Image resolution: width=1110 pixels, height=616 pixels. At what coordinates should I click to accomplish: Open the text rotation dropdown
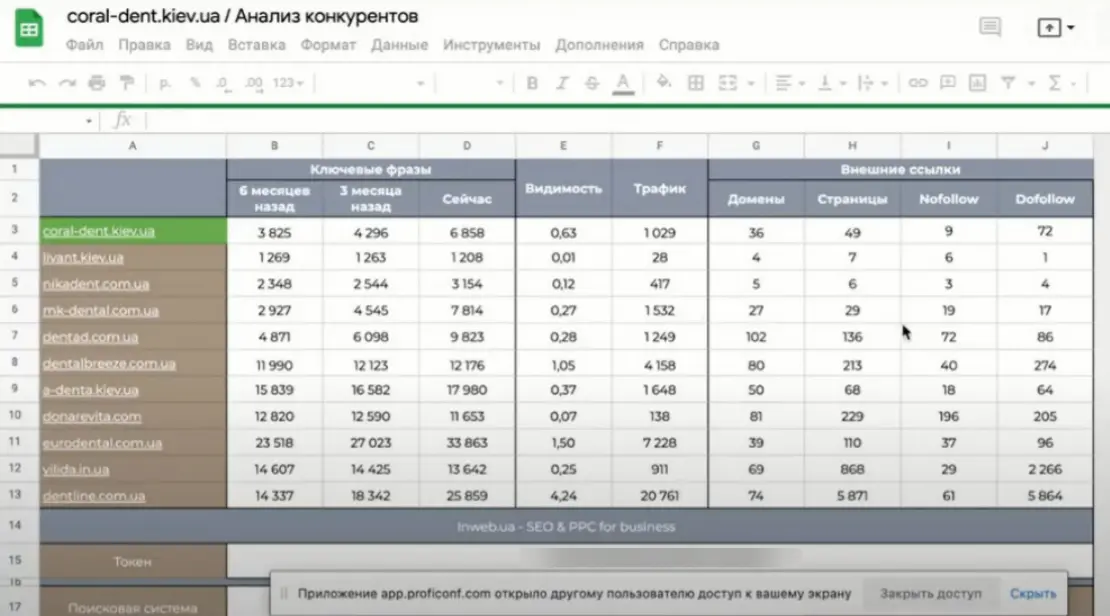[872, 83]
